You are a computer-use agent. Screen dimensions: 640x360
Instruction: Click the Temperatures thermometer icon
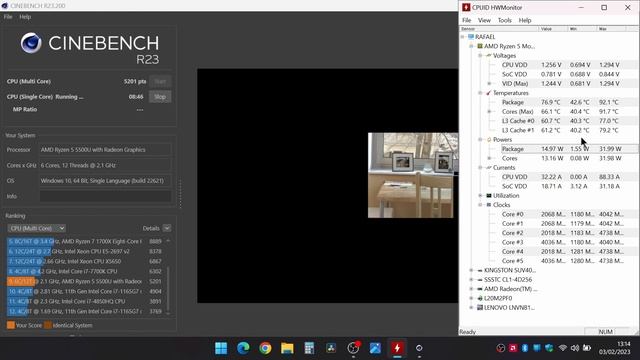(x=489, y=93)
